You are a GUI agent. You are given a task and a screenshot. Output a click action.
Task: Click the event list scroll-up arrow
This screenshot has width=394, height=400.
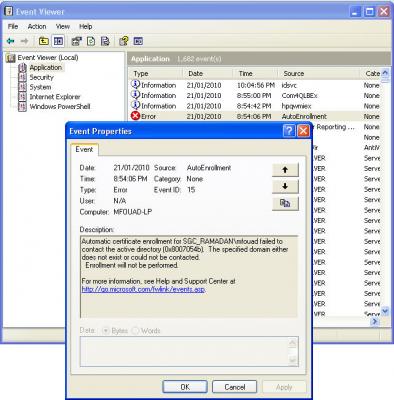(385, 72)
